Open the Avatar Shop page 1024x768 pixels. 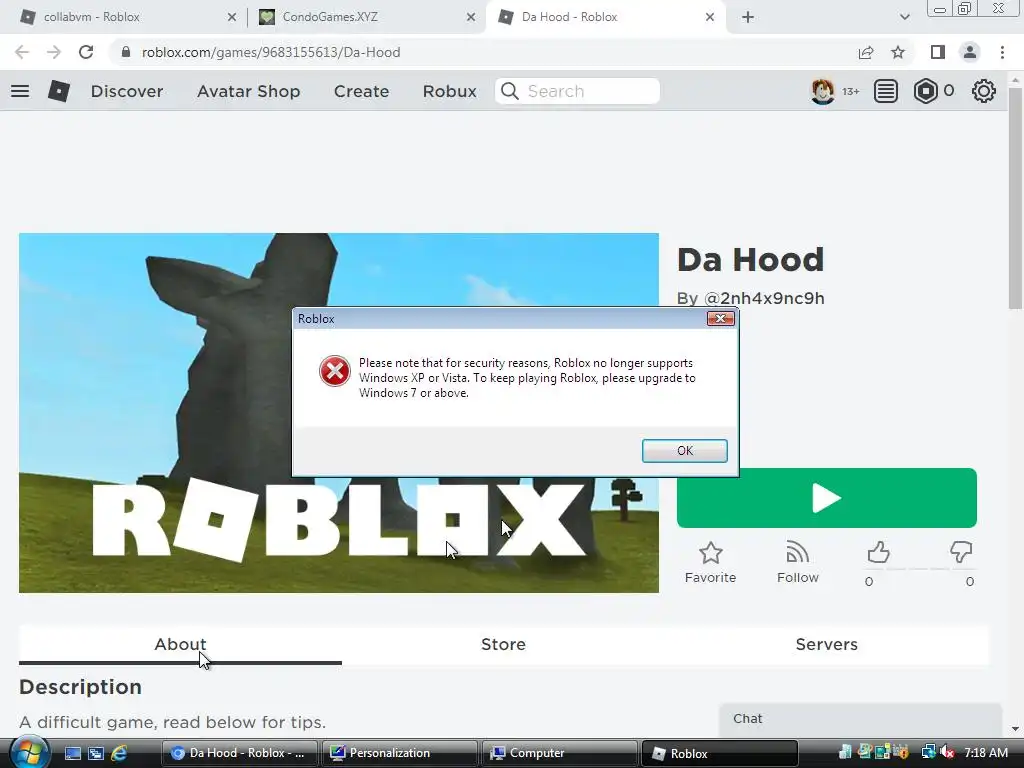click(x=248, y=91)
